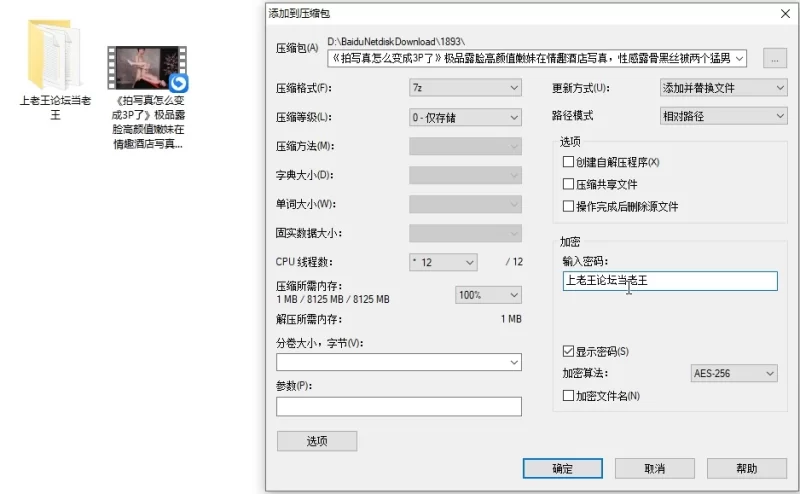Expand the 100% memory usage dropdown
The height and width of the screenshot is (494, 800).
pos(488,295)
